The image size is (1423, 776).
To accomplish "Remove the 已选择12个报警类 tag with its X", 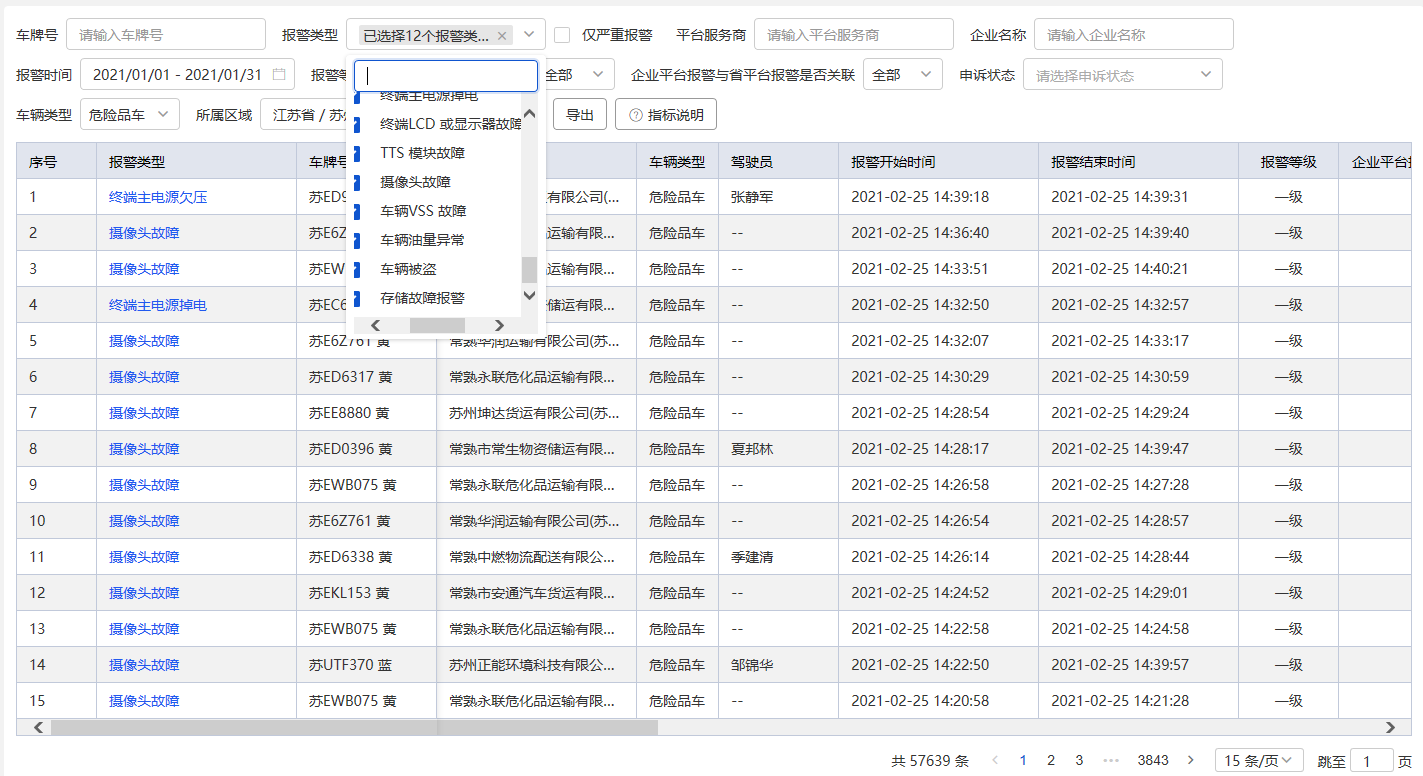I will pos(502,35).
